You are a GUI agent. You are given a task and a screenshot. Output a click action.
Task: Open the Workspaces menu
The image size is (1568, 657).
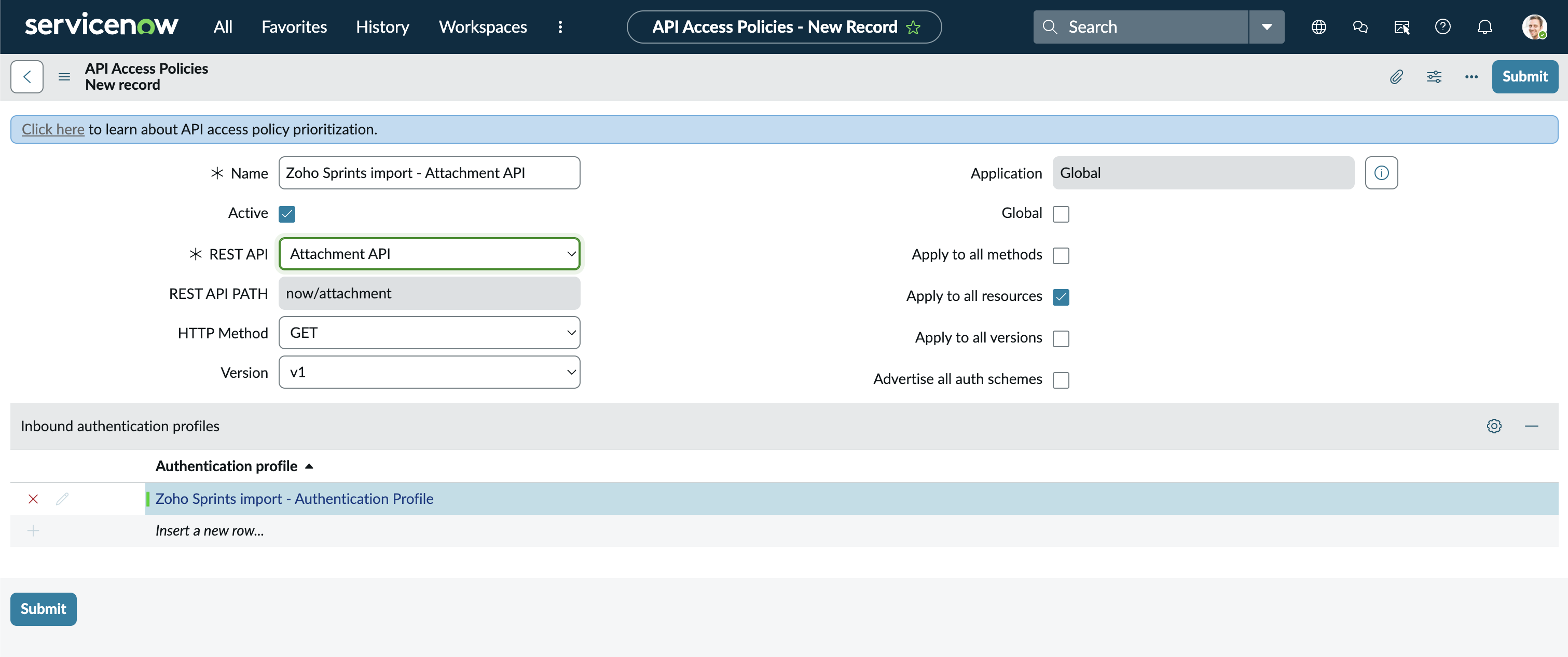[483, 27]
